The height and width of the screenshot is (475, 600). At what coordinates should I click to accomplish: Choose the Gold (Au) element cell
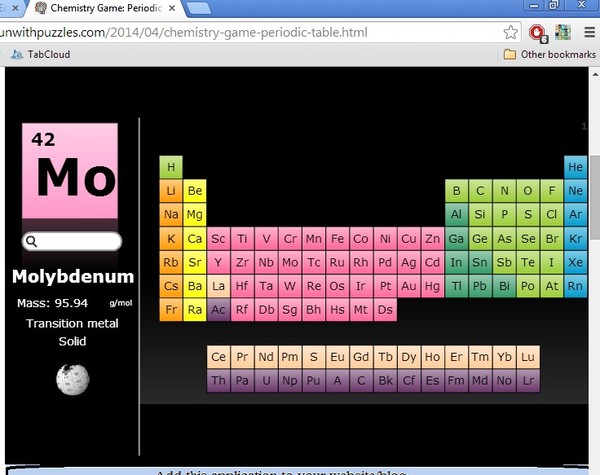pyautogui.click(x=409, y=286)
